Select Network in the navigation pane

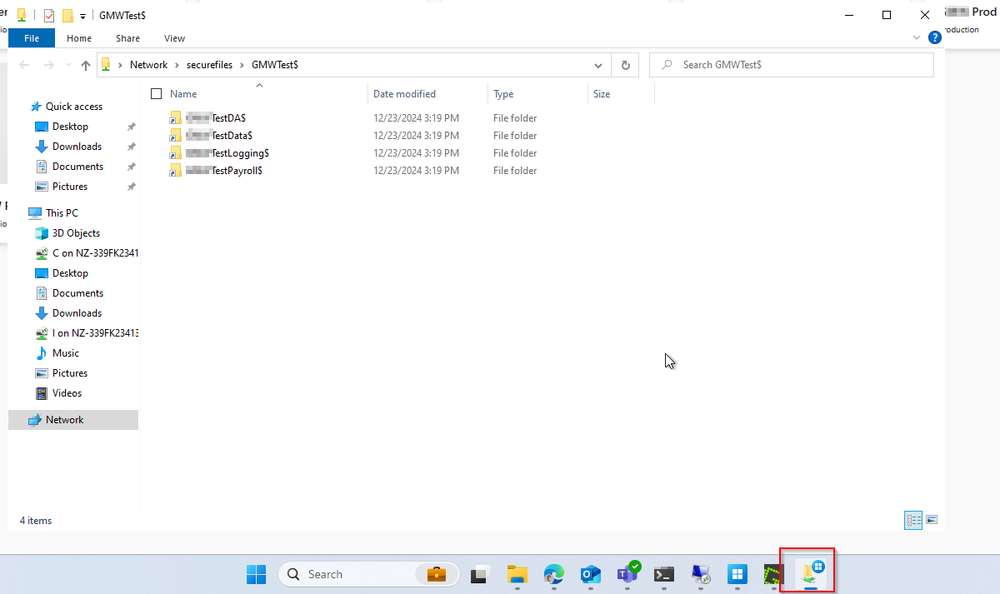tap(64, 420)
